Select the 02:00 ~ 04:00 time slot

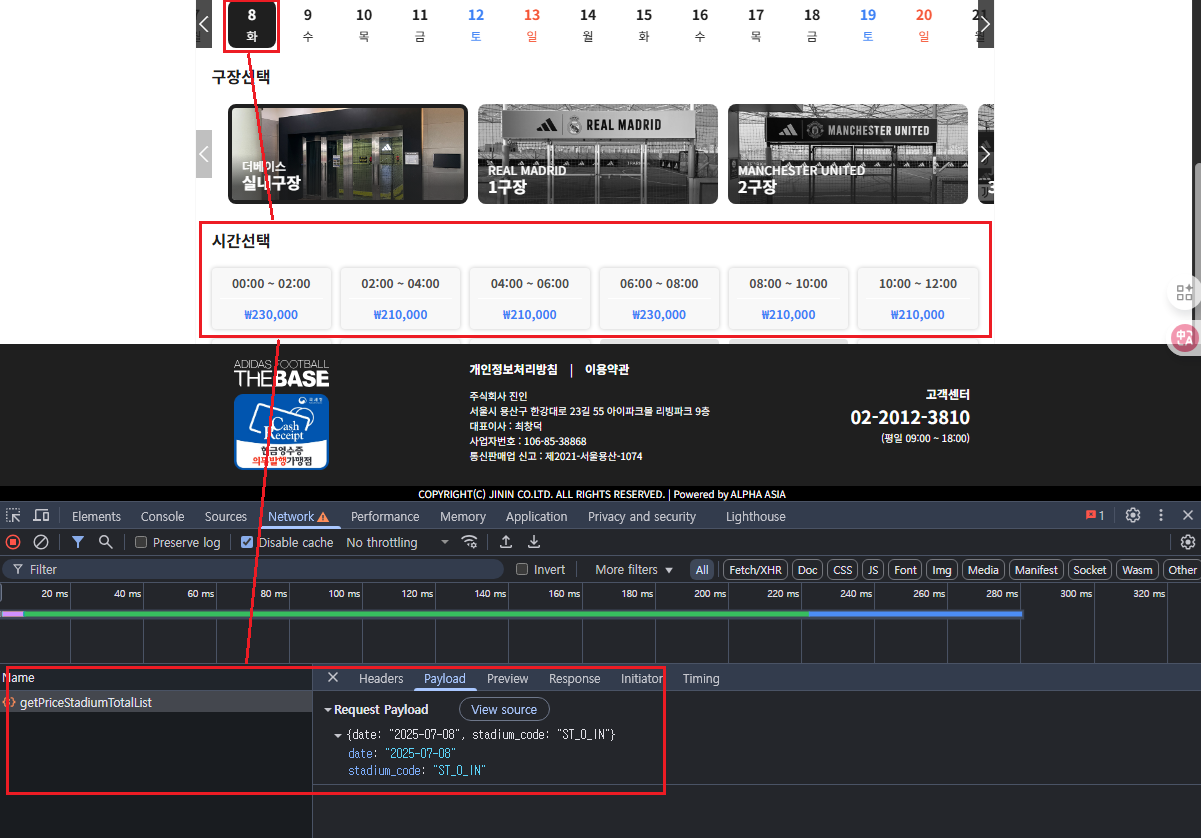click(400, 298)
